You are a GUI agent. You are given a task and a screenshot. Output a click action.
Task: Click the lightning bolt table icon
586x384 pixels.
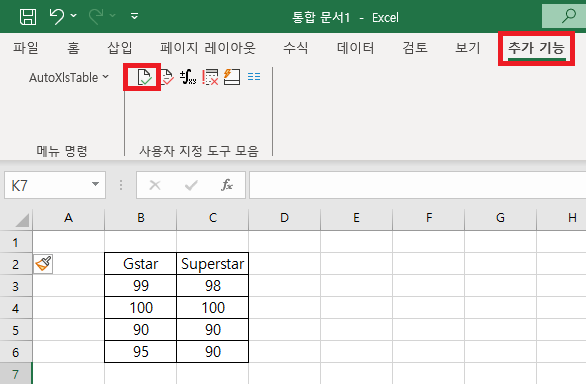pos(232,77)
